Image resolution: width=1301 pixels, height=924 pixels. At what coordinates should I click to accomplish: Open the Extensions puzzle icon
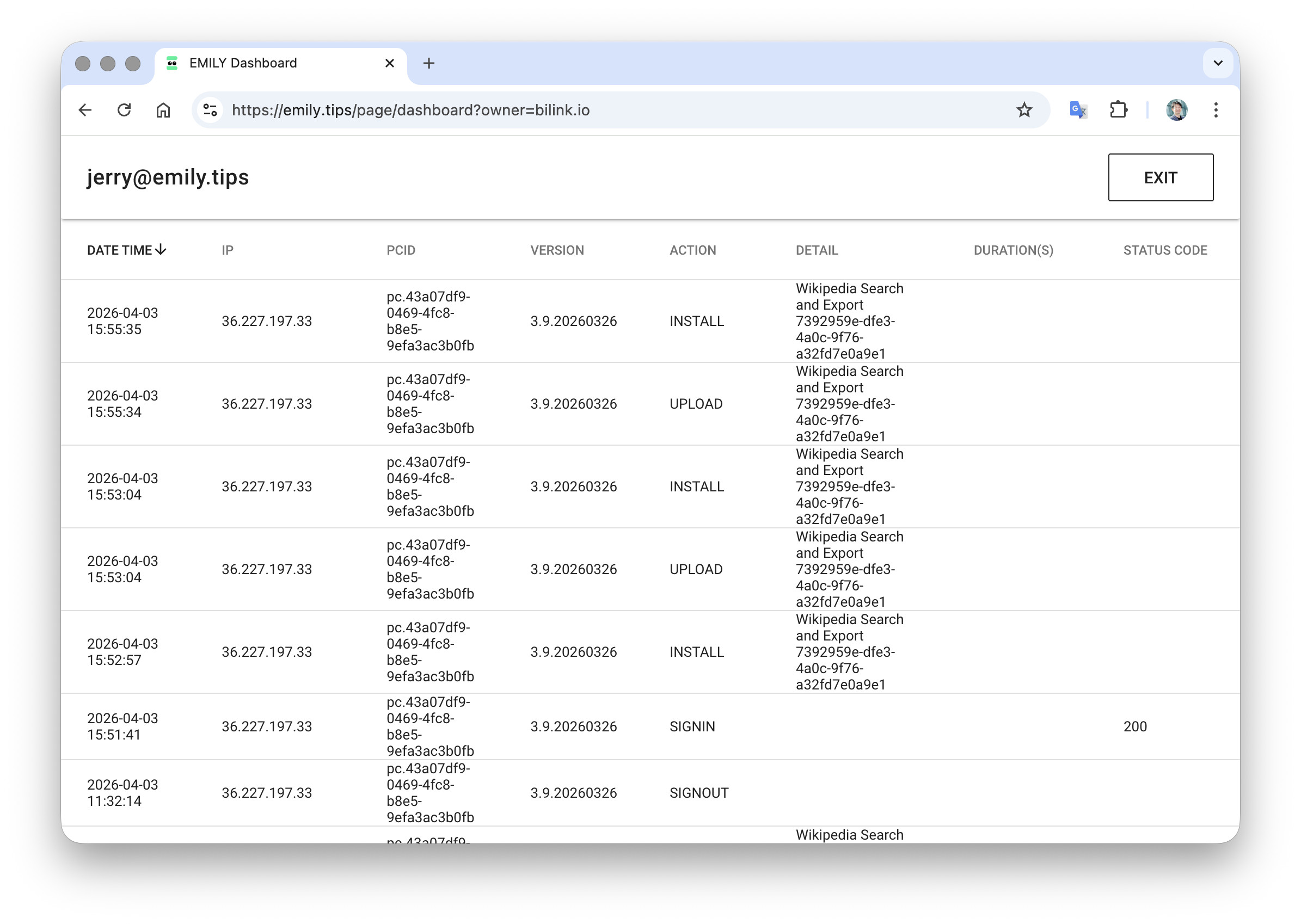pyautogui.click(x=1118, y=110)
